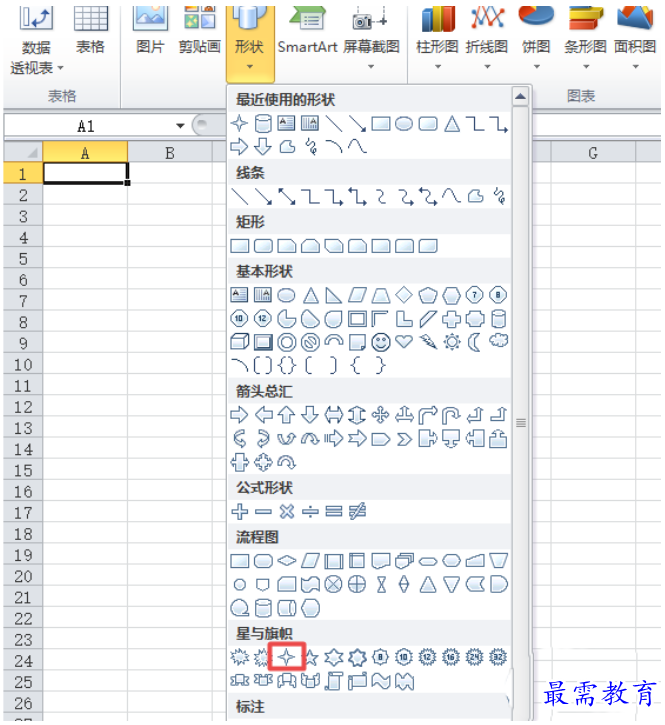The height and width of the screenshot is (725, 665).
Task: Pick the recently used 4-point star
Action: click(239, 123)
